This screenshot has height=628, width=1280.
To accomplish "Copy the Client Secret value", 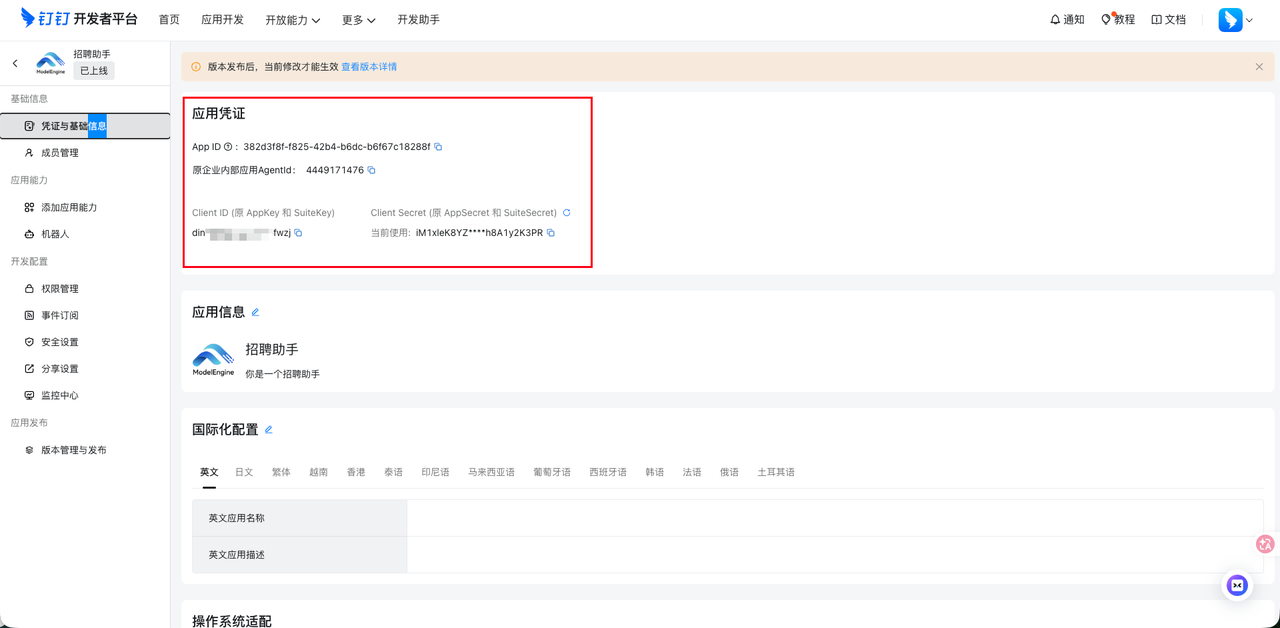I will pyautogui.click(x=551, y=233).
